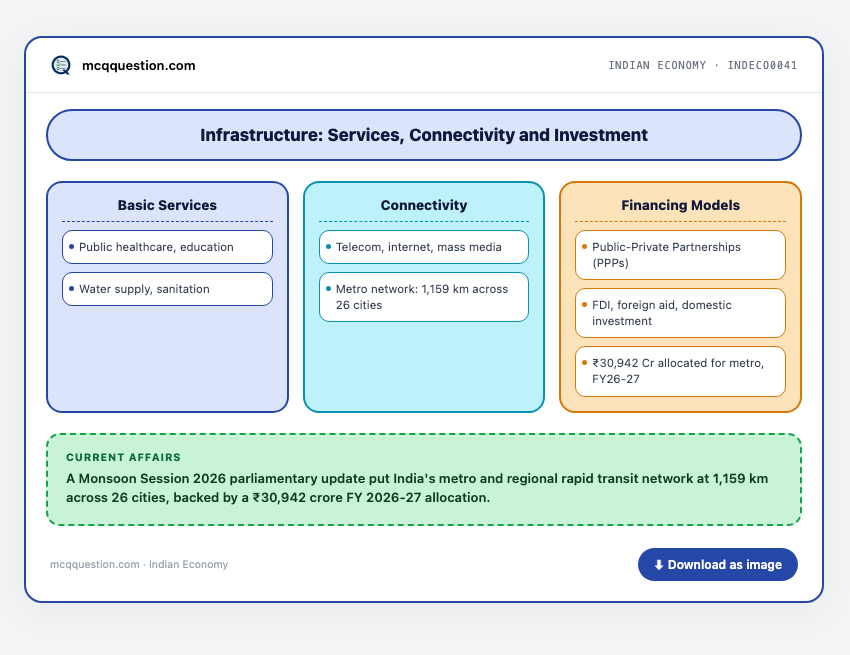Click the footer mcqquestion.com · Indian Economy text

139,564
